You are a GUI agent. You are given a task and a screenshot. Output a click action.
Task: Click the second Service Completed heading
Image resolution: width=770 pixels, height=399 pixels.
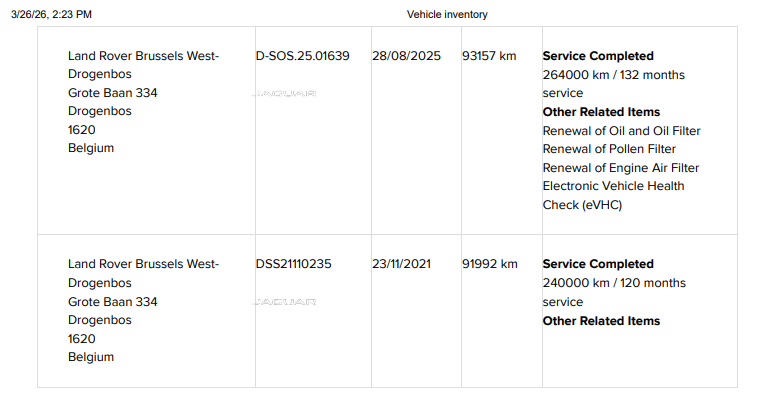point(598,264)
